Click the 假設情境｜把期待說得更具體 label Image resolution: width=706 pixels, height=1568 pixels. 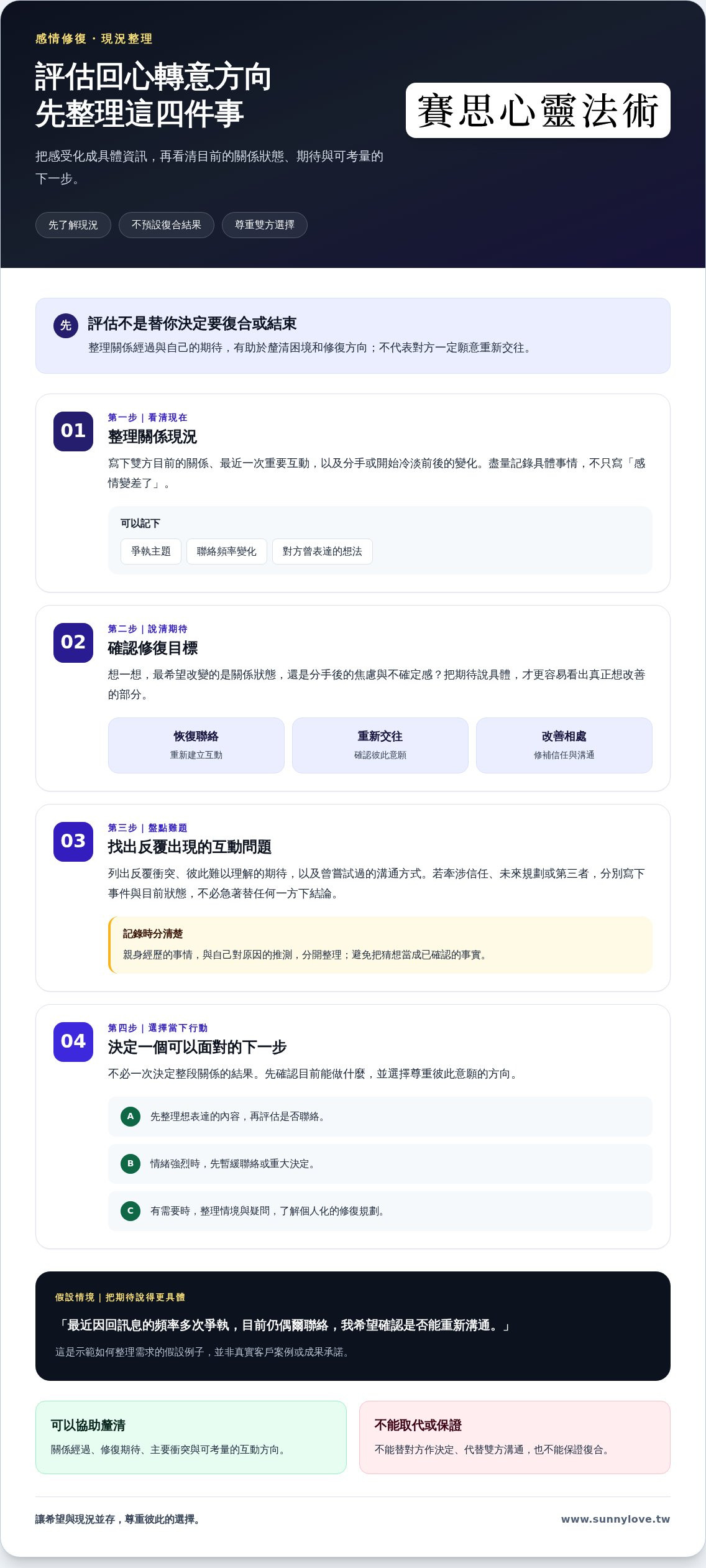[x=120, y=1298]
